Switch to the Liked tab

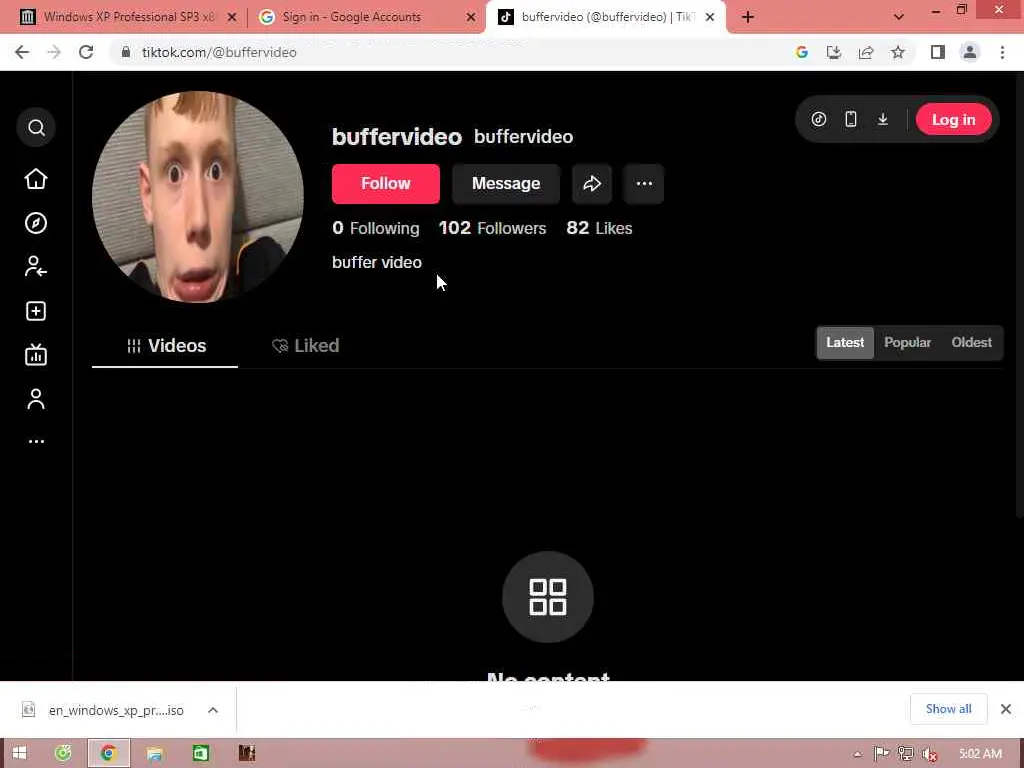(x=306, y=345)
